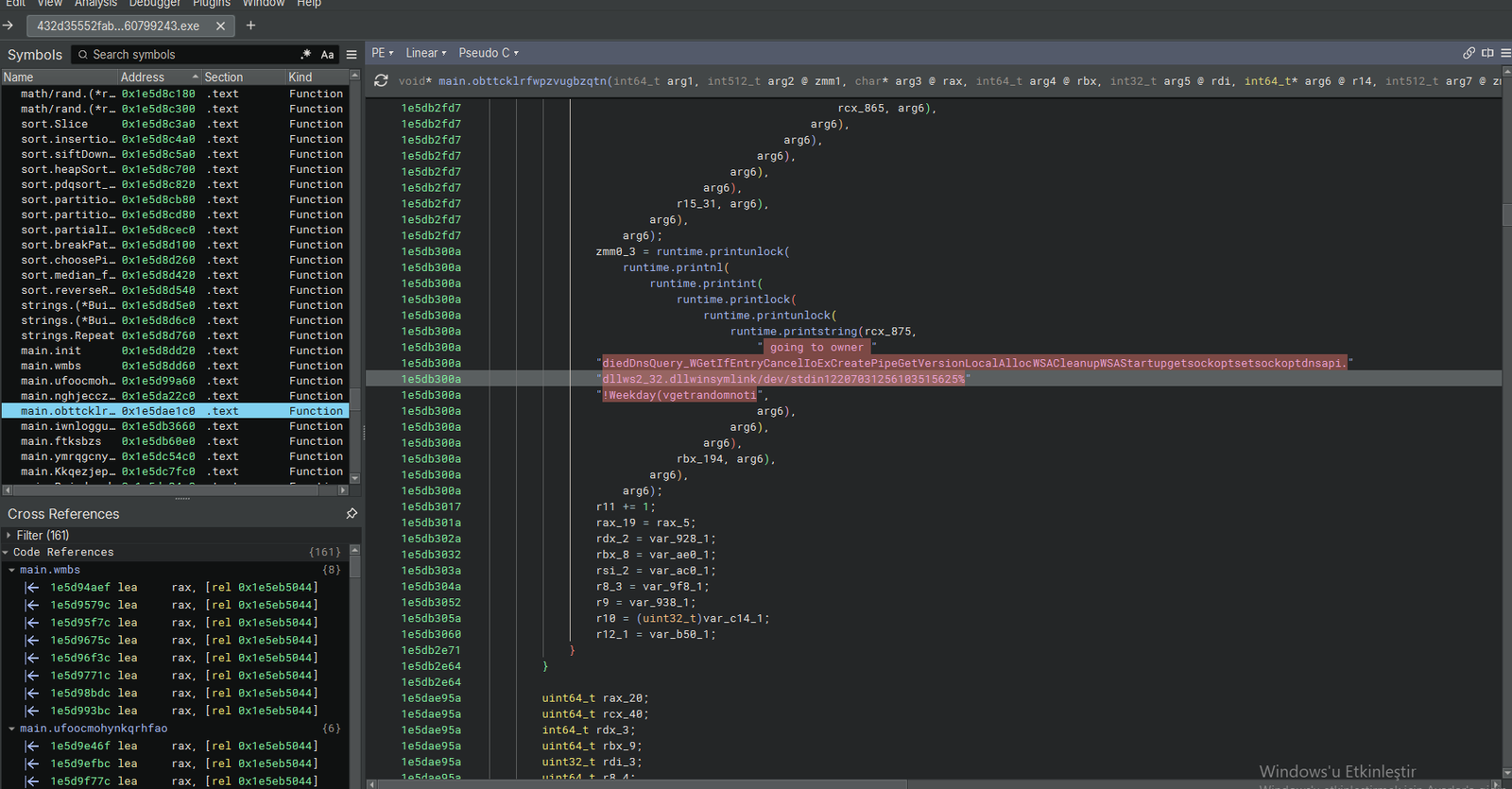Click the "going to owner" string
Viewport: 1512px width, 789px height.
click(816, 348)
